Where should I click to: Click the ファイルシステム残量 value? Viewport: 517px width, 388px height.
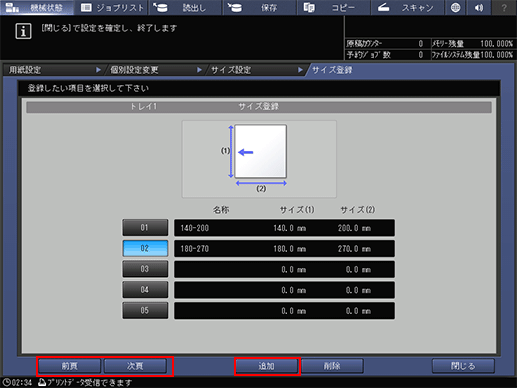[496, 55]
